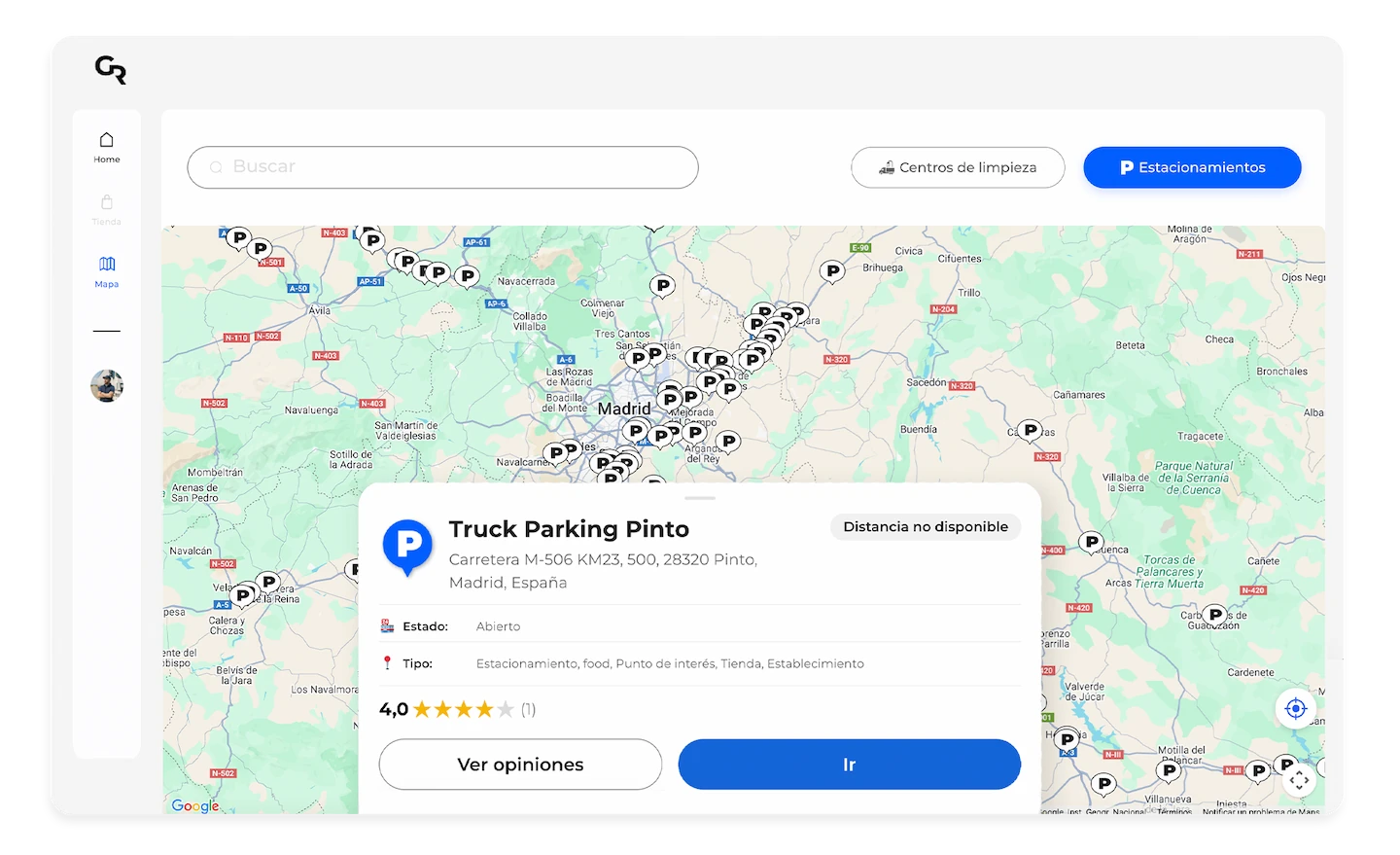The width and height of the screenshot is (1400, 855).
Task: Click the GR logo in header
Action: tap(111, 70)
